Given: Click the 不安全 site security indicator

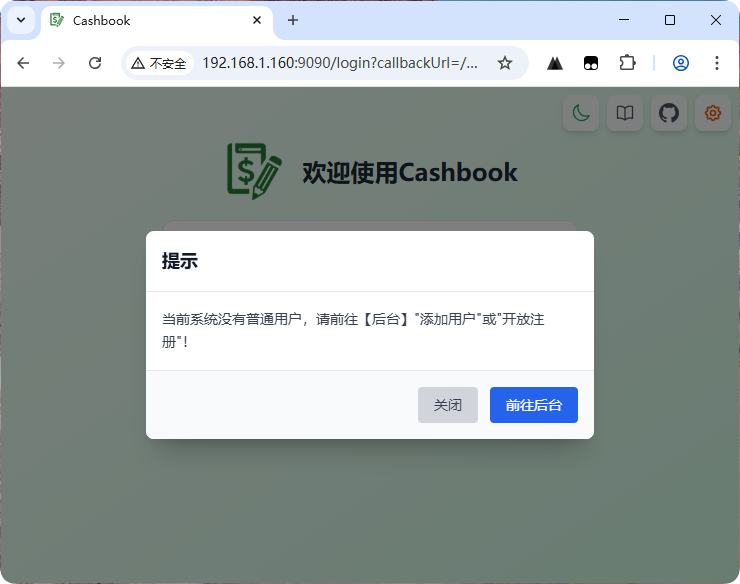Looking at the screenshot, I should point(159,63).
